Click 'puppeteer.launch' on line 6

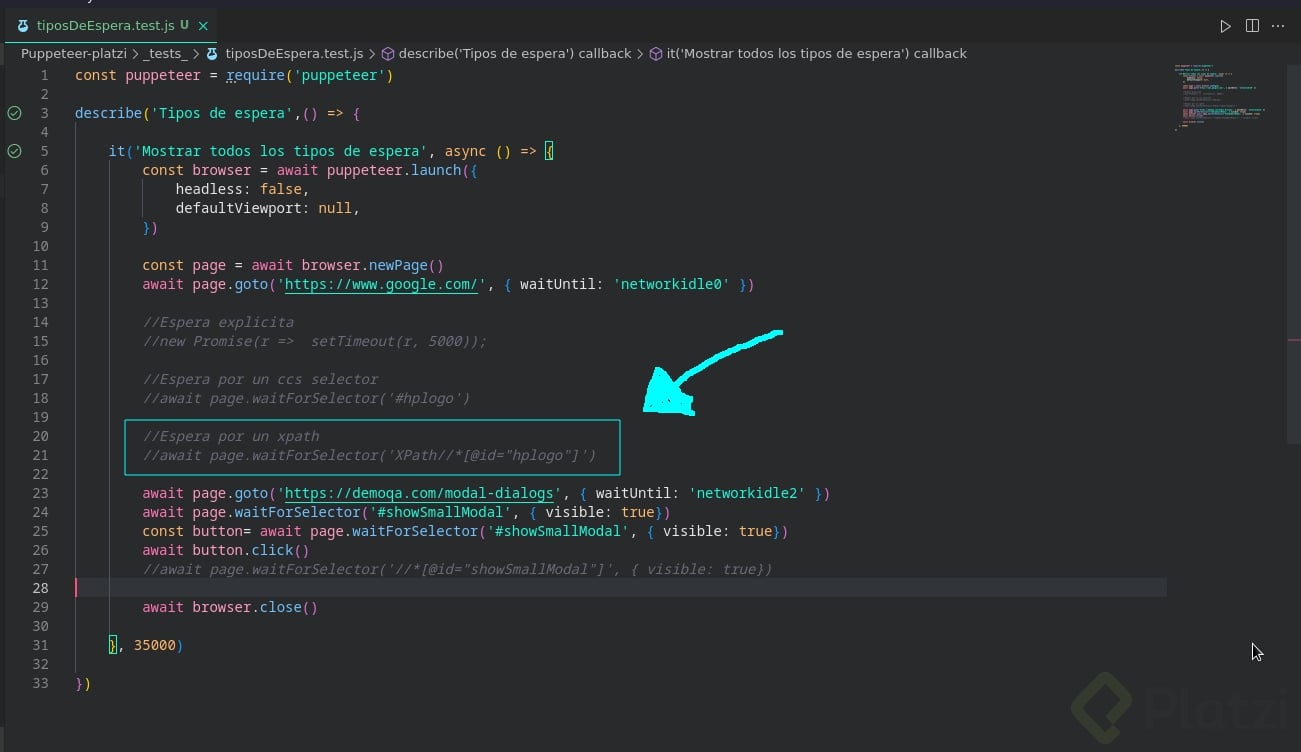pyautogui.click(x=394, y=170)
